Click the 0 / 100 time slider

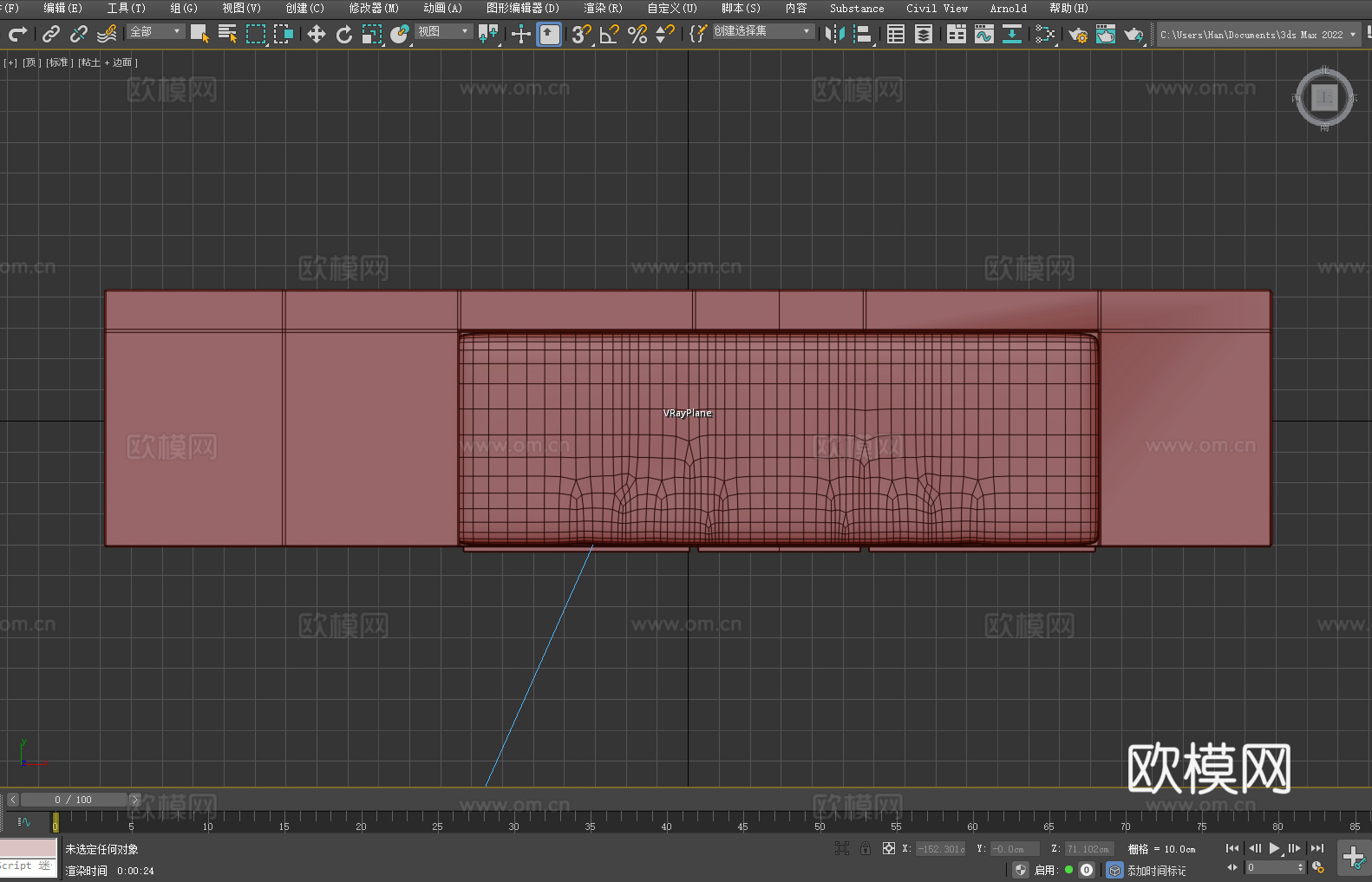point(74,800)
